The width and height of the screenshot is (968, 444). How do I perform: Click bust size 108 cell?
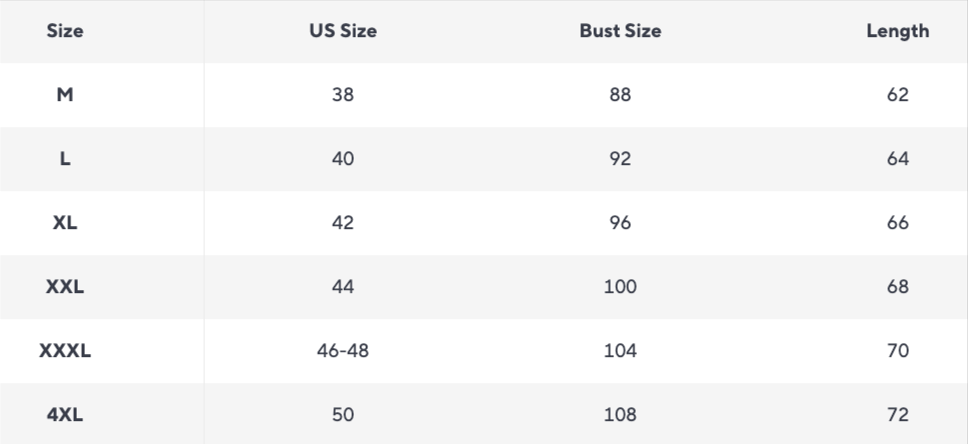click(620, 414)
